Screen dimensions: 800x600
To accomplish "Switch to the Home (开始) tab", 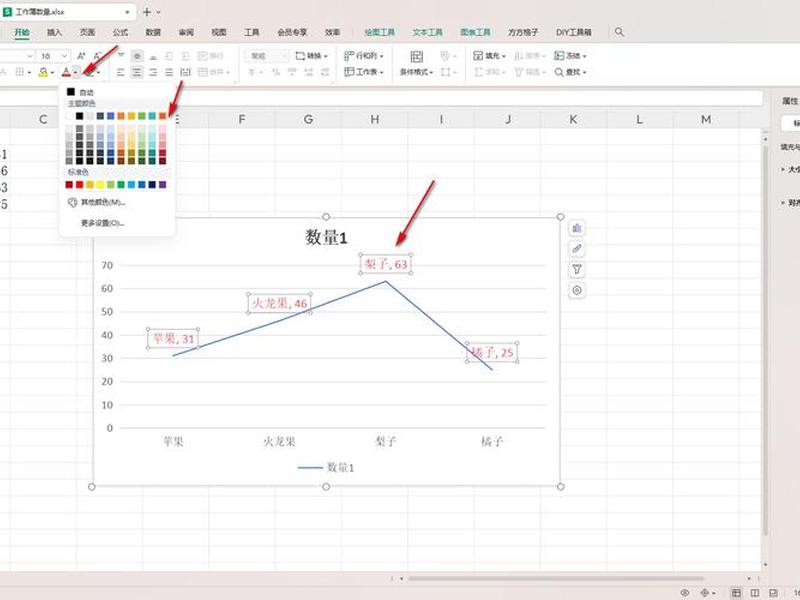I will pyautogui.click(x=22, y=32).
